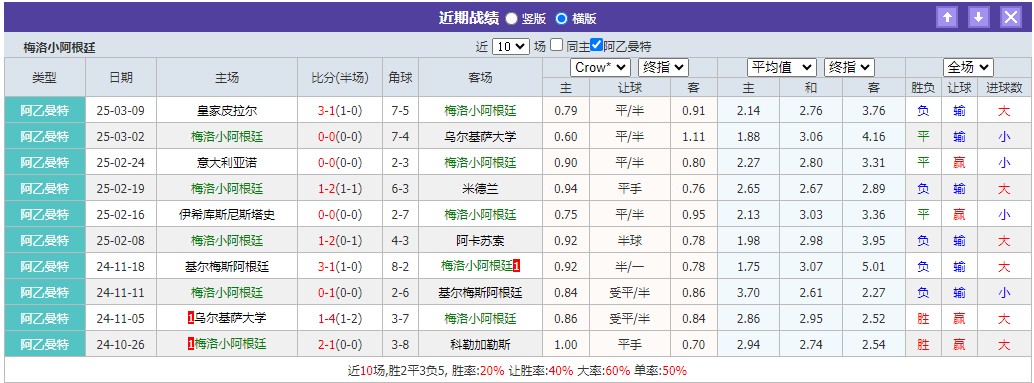Uncheck the 阿乙曼特 league checkbox
The width and height of the screenshot is (1034, 383).
click(x=597, y=45)
